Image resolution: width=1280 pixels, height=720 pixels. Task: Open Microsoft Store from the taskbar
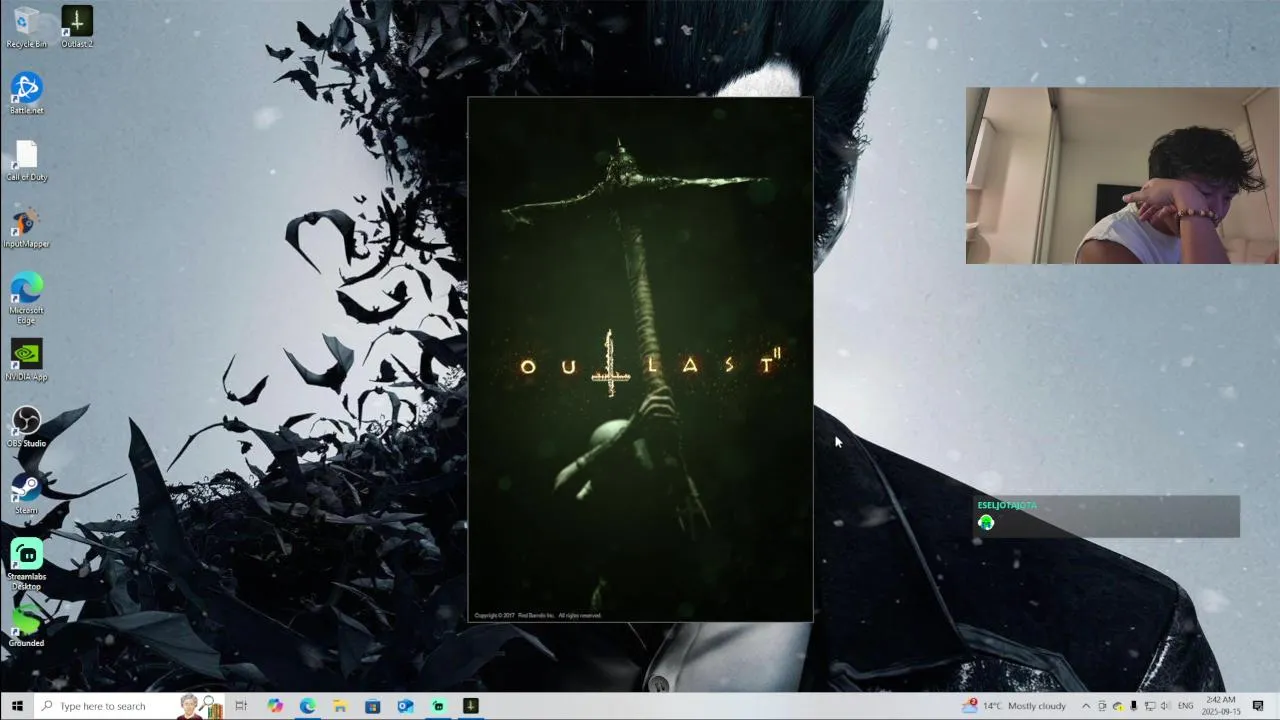tap(372, 706)
